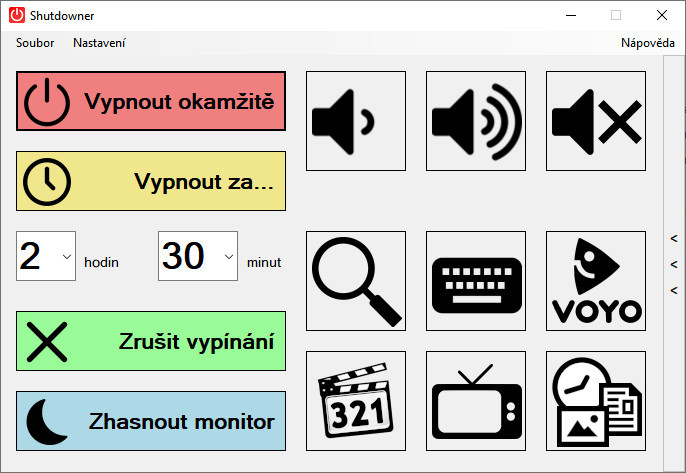This screenshot has width=686, height=473.
Task: Open the television icon tile
Action: [476, 401]
